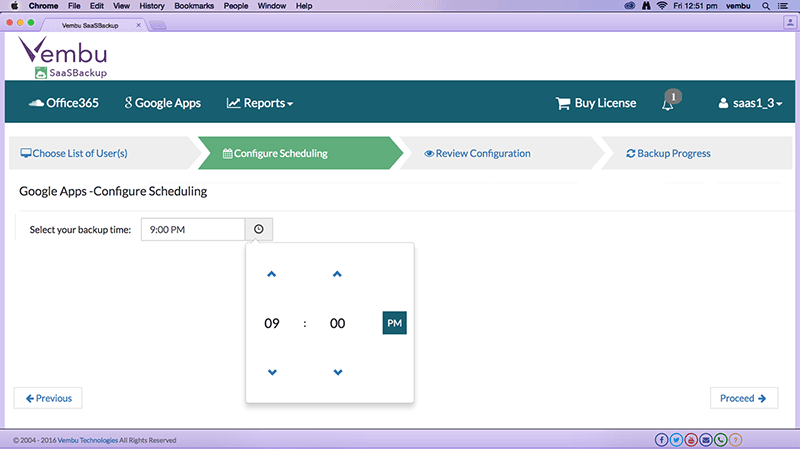This screenshot has height=449, width=800.
Task: Open the Window menu
Action: [271, 6]
